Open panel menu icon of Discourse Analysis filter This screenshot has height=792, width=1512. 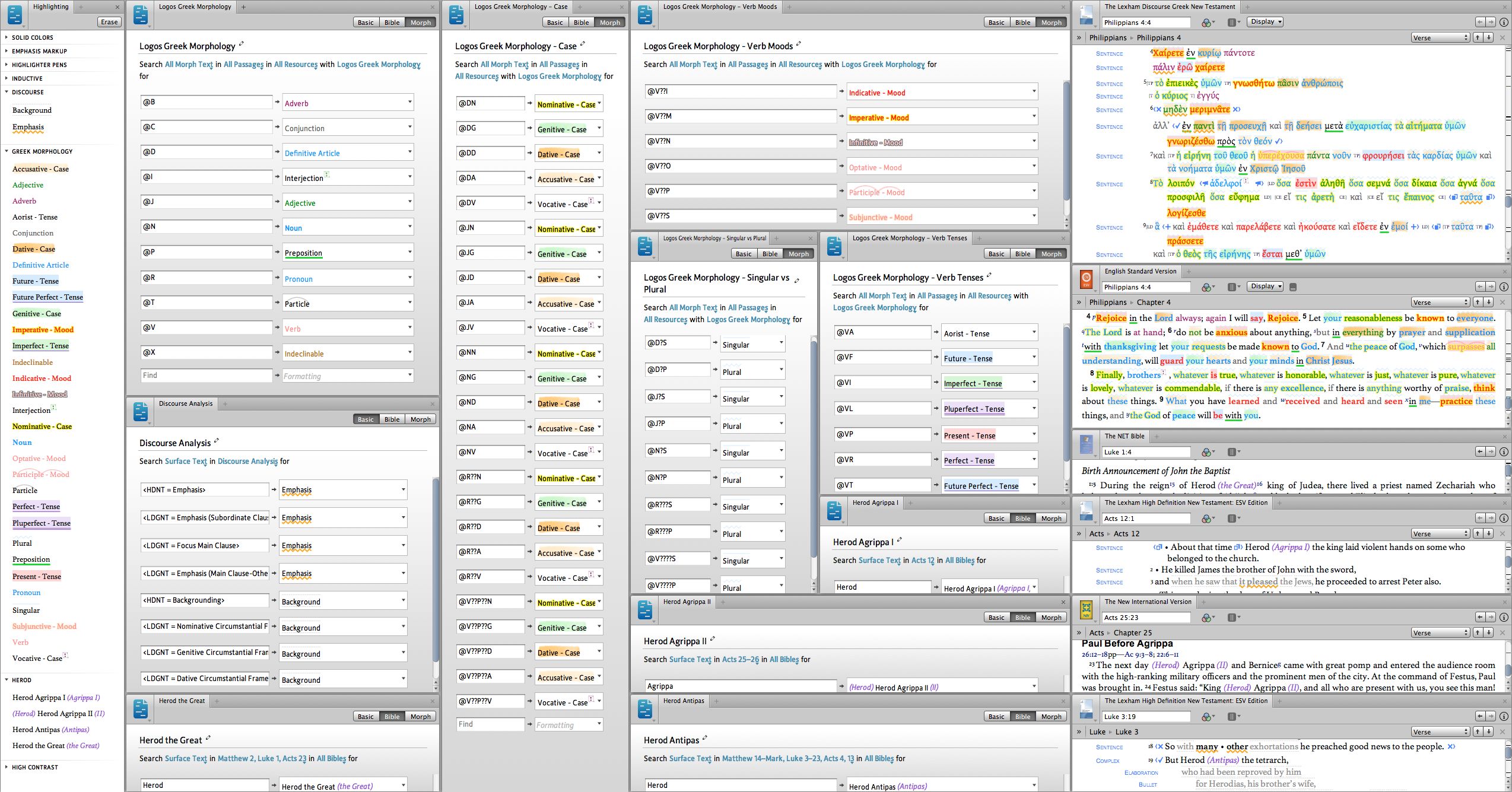(141, 412)
